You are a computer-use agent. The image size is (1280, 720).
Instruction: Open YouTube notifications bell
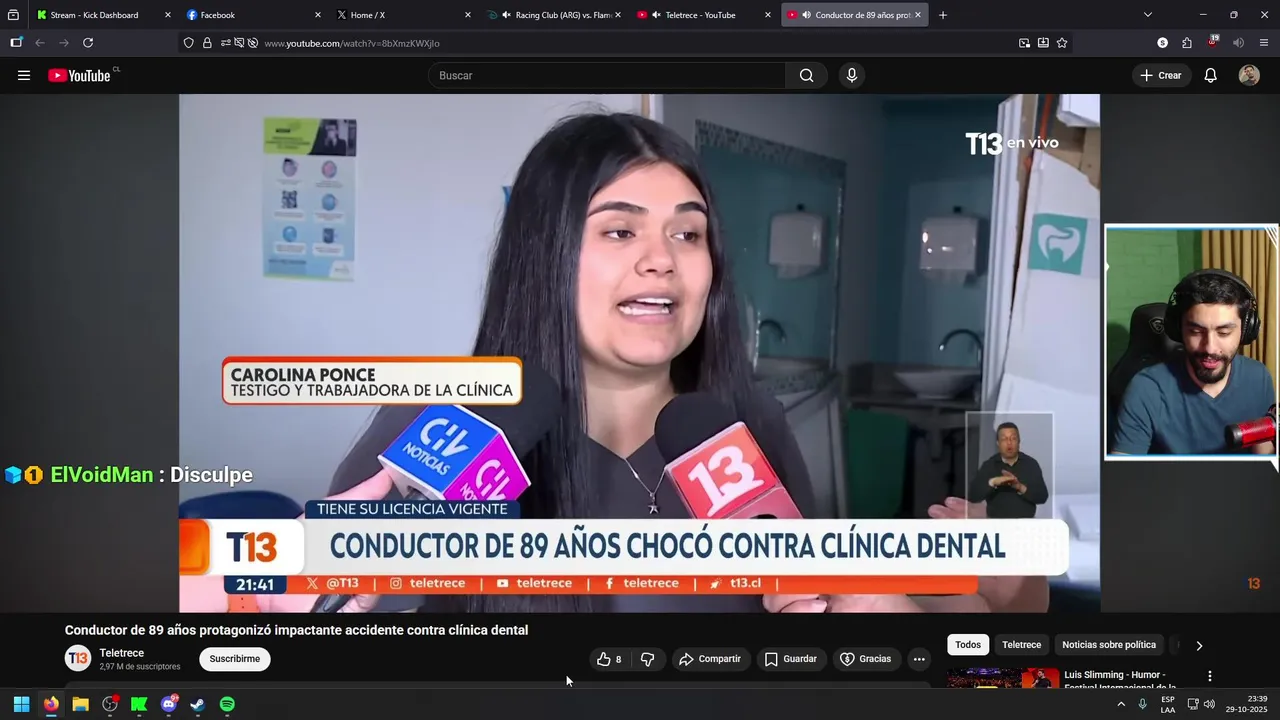click(1210, 75)
